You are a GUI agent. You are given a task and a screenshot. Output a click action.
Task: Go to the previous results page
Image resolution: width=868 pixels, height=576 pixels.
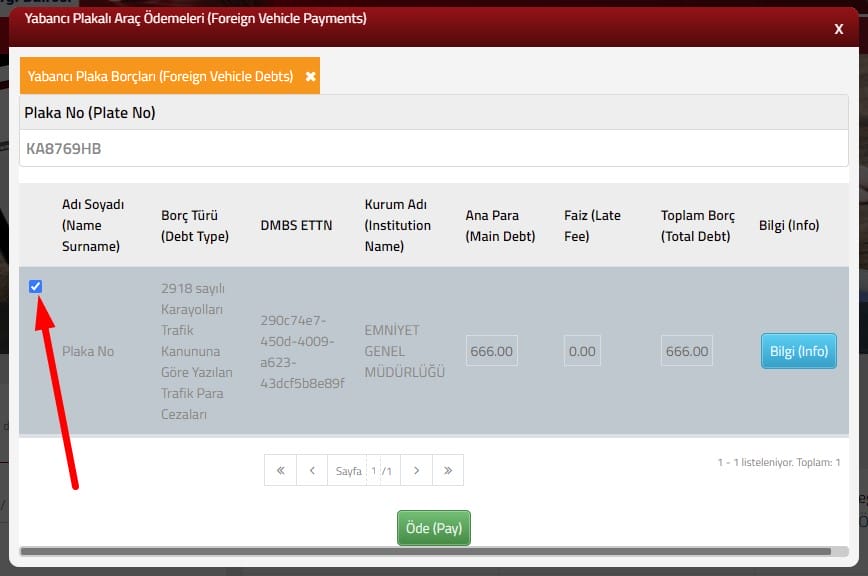tap(312, 470)
